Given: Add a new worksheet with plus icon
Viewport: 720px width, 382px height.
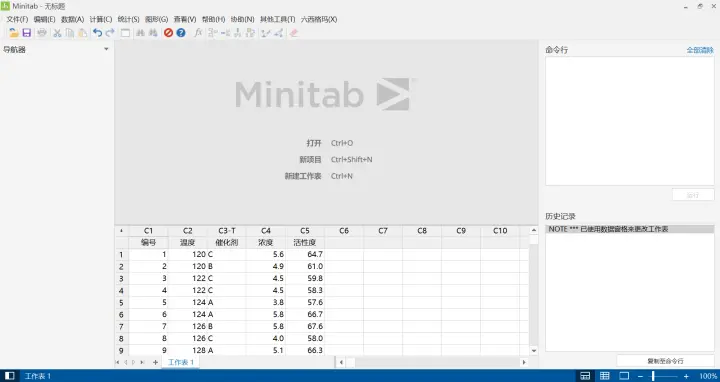Looking at the screenshot, I should click(x=155, y=362).
